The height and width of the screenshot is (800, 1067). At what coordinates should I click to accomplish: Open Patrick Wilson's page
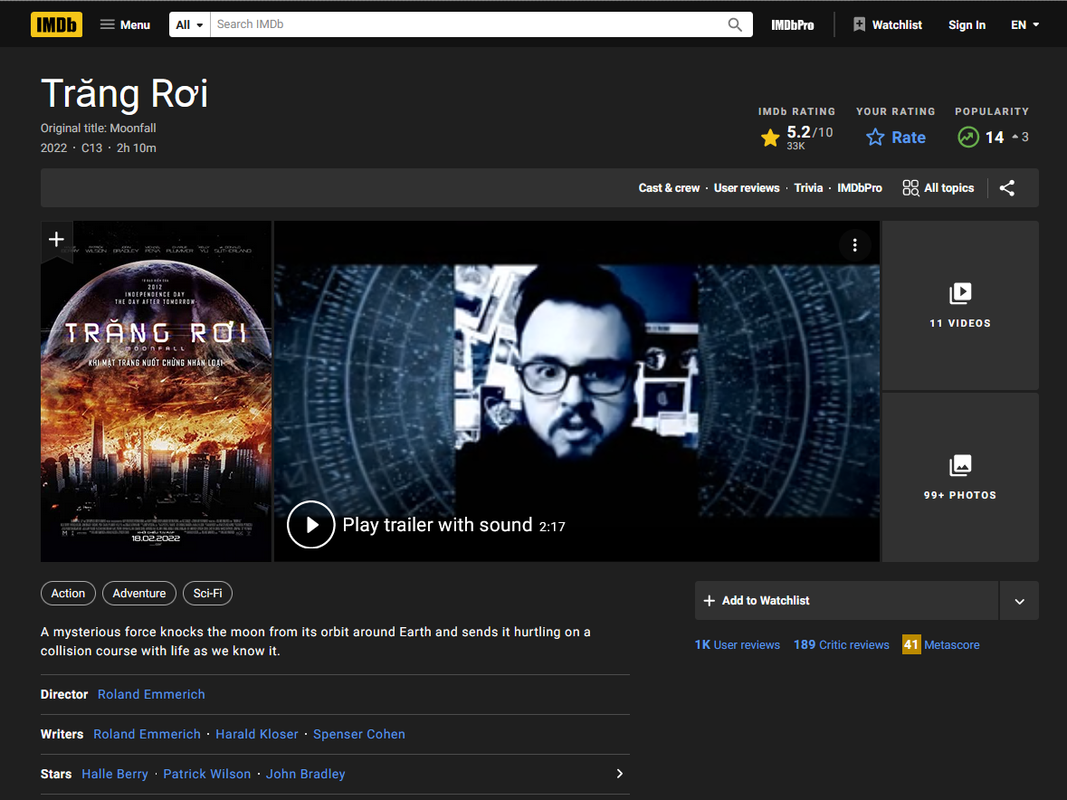point(207,774)
